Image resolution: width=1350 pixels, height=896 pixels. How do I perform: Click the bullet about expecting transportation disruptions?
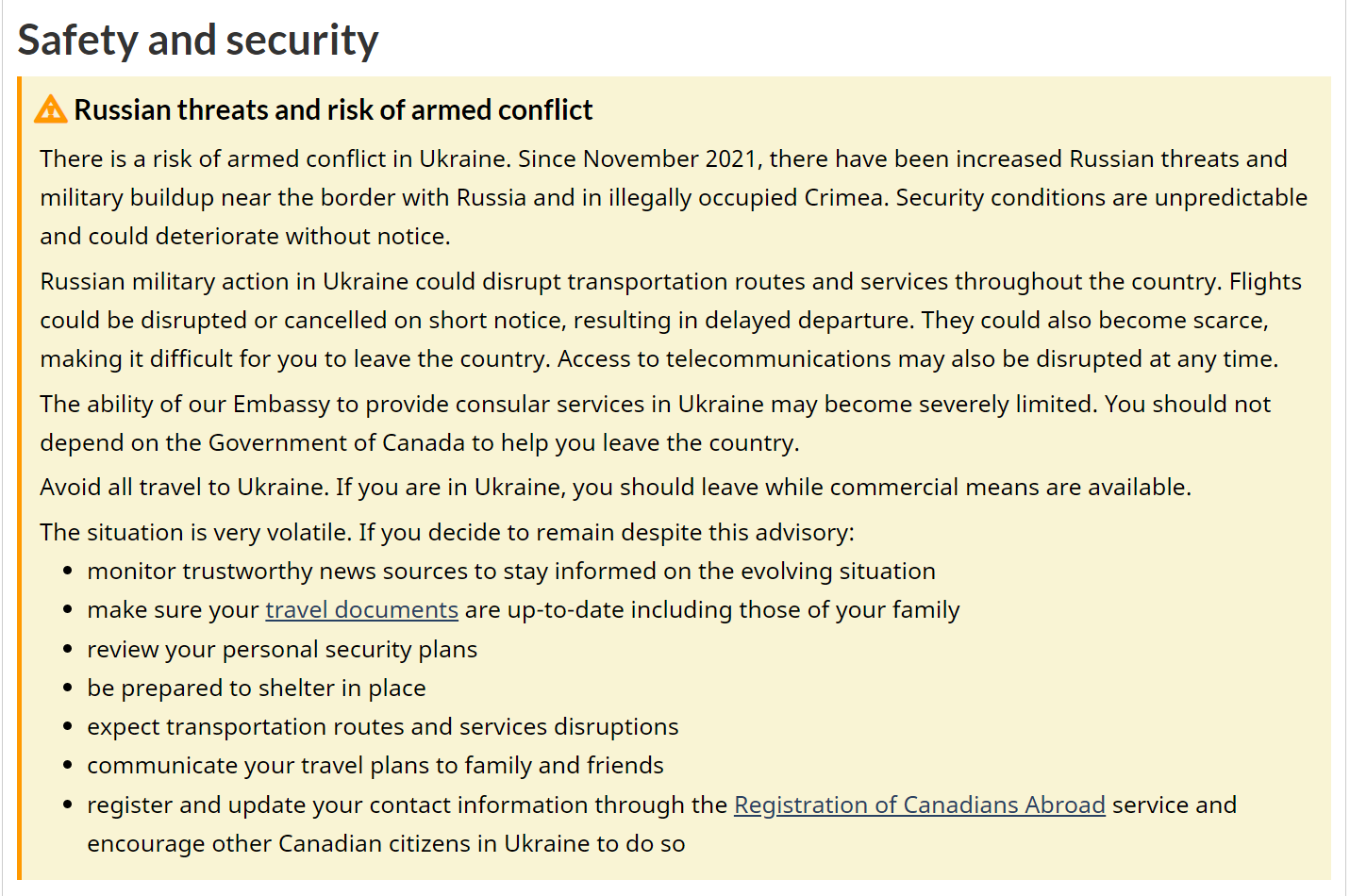[382, 727]
